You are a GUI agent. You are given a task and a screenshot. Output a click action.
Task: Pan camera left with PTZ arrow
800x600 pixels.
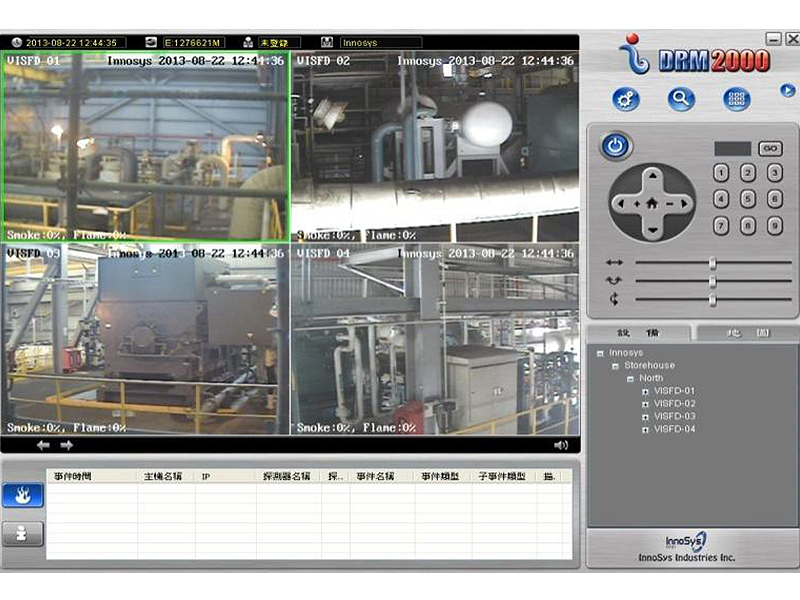[621, 204]
